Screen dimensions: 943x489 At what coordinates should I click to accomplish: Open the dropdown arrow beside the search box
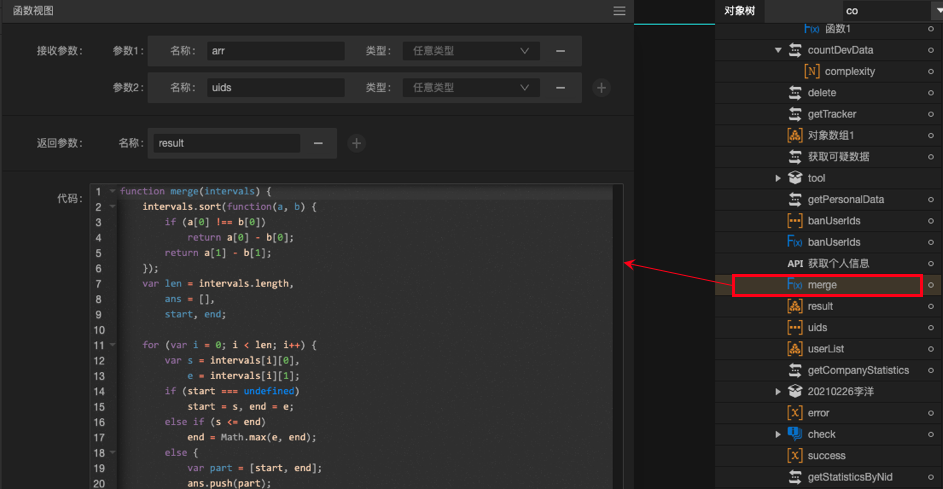(936, 10)
